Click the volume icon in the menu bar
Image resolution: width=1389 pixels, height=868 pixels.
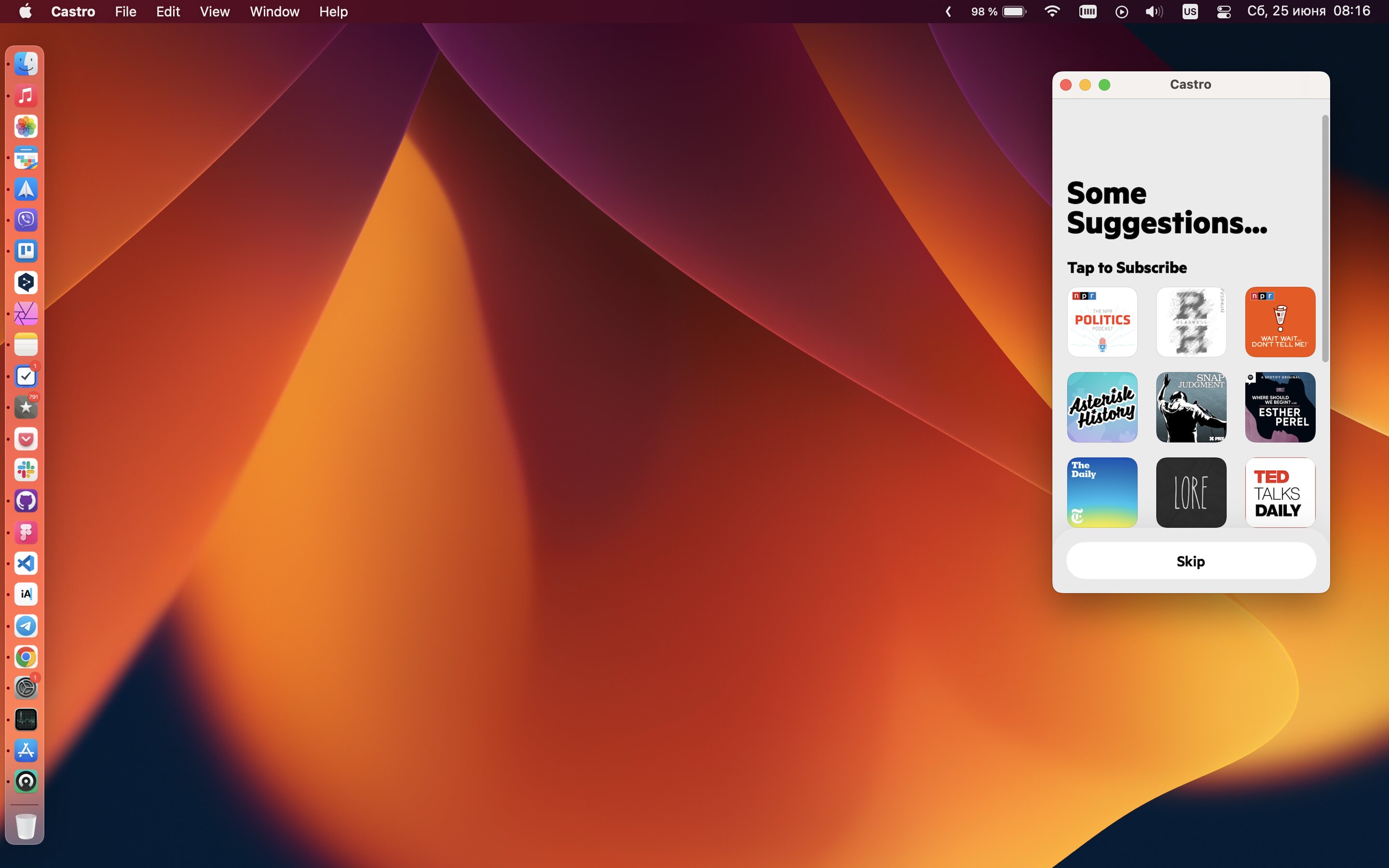(1154, 12)
